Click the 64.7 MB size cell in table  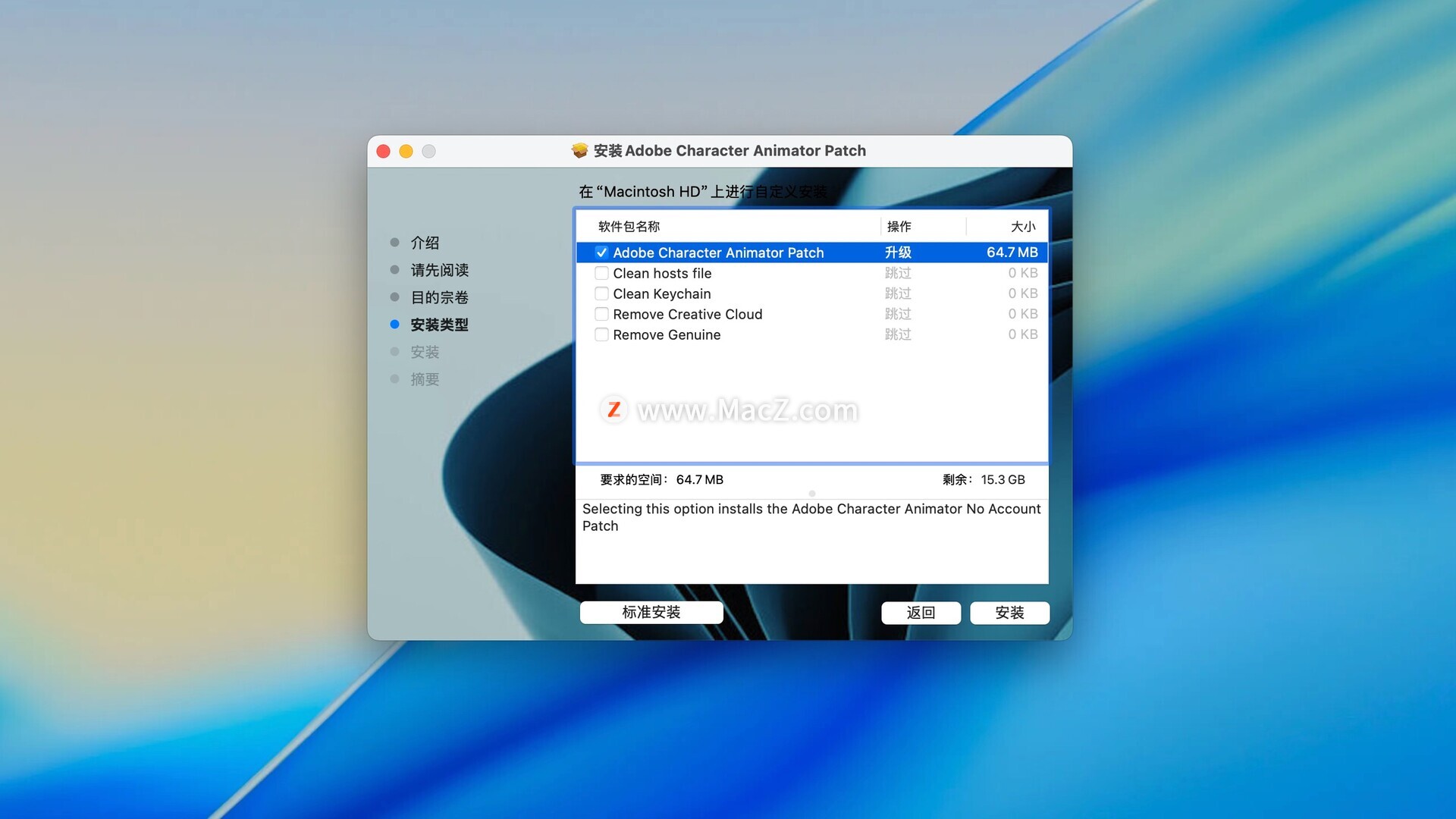[x=1012, y=253]
